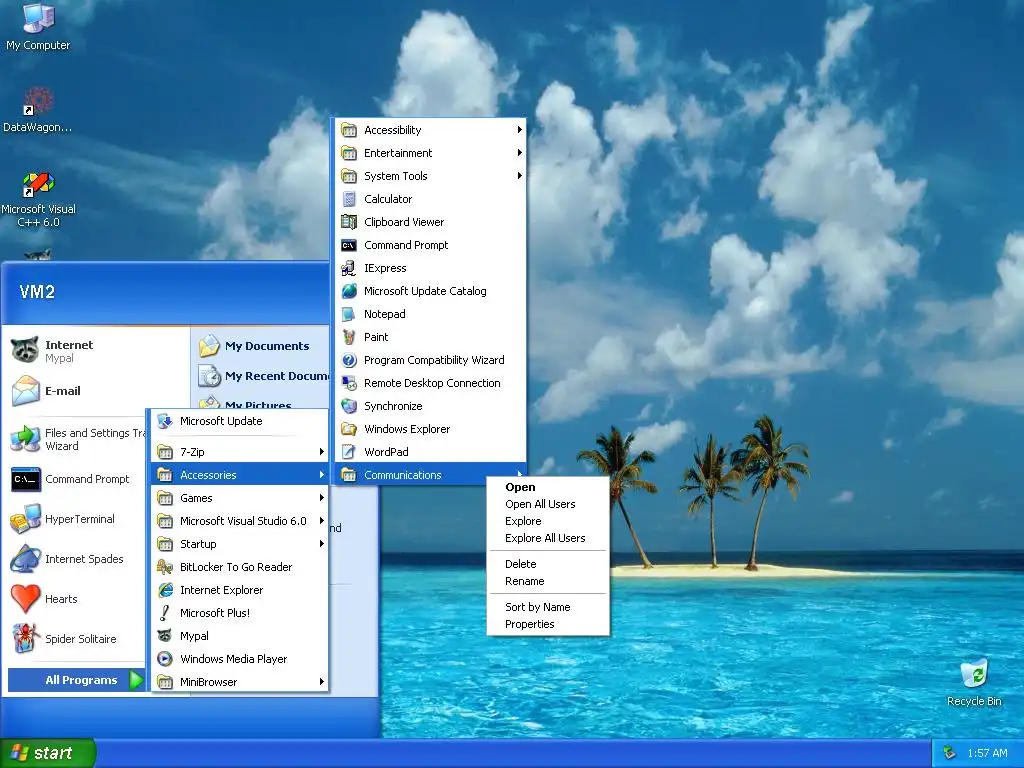This screenshot has height=768, width=1024.
Task: Expand the Startup submenu arrow
Action: [321, 544]
